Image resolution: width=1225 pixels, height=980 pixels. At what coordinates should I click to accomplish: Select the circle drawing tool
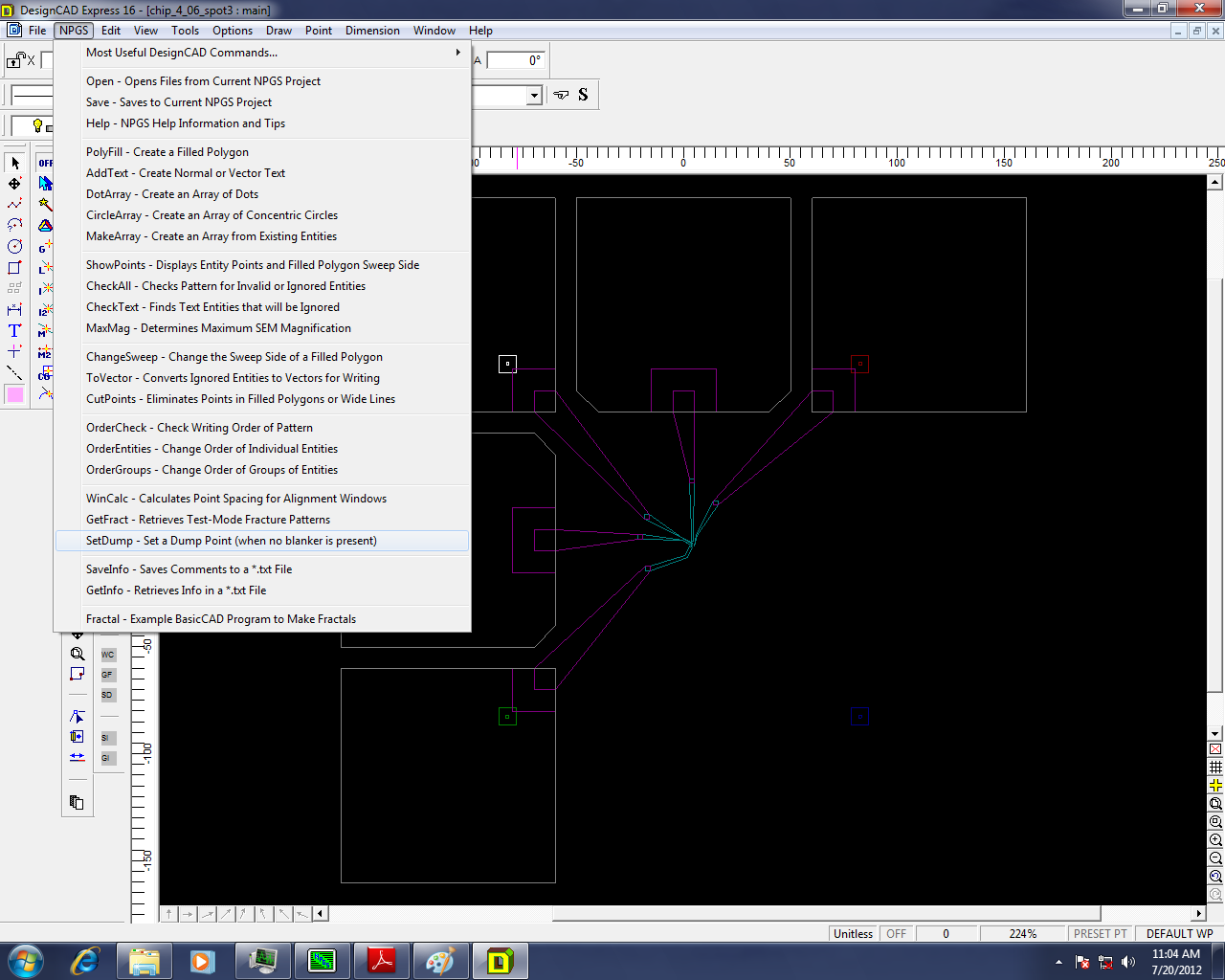tap(14, 246)
